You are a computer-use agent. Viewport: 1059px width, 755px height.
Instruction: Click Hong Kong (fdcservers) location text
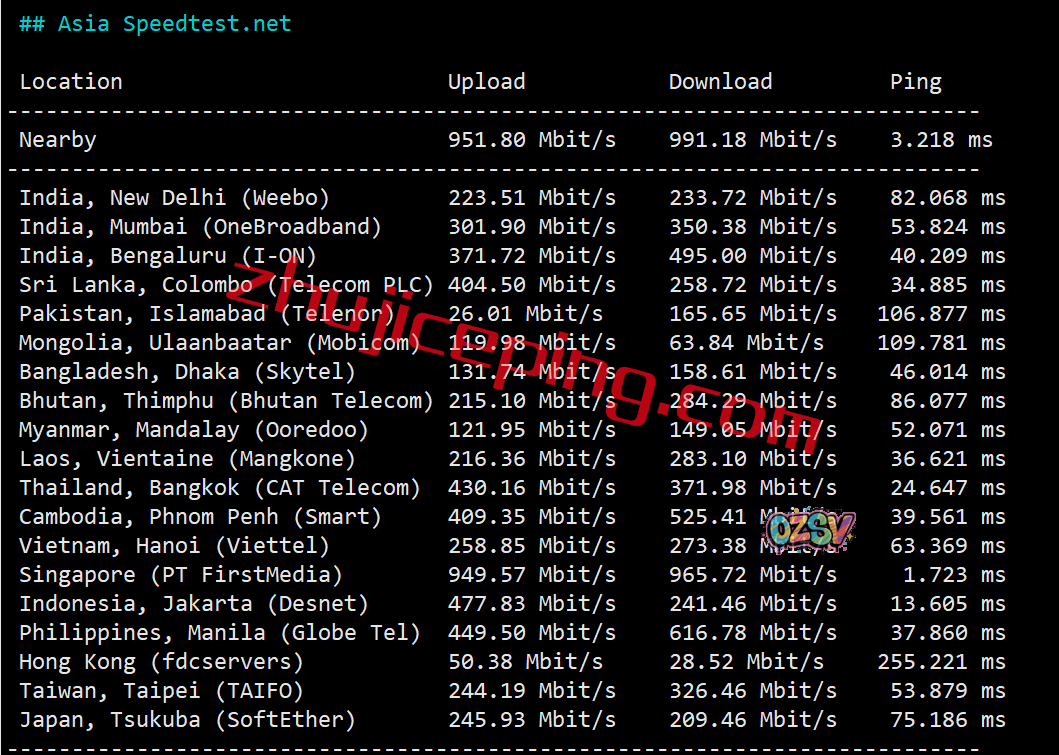click(161, 662)
